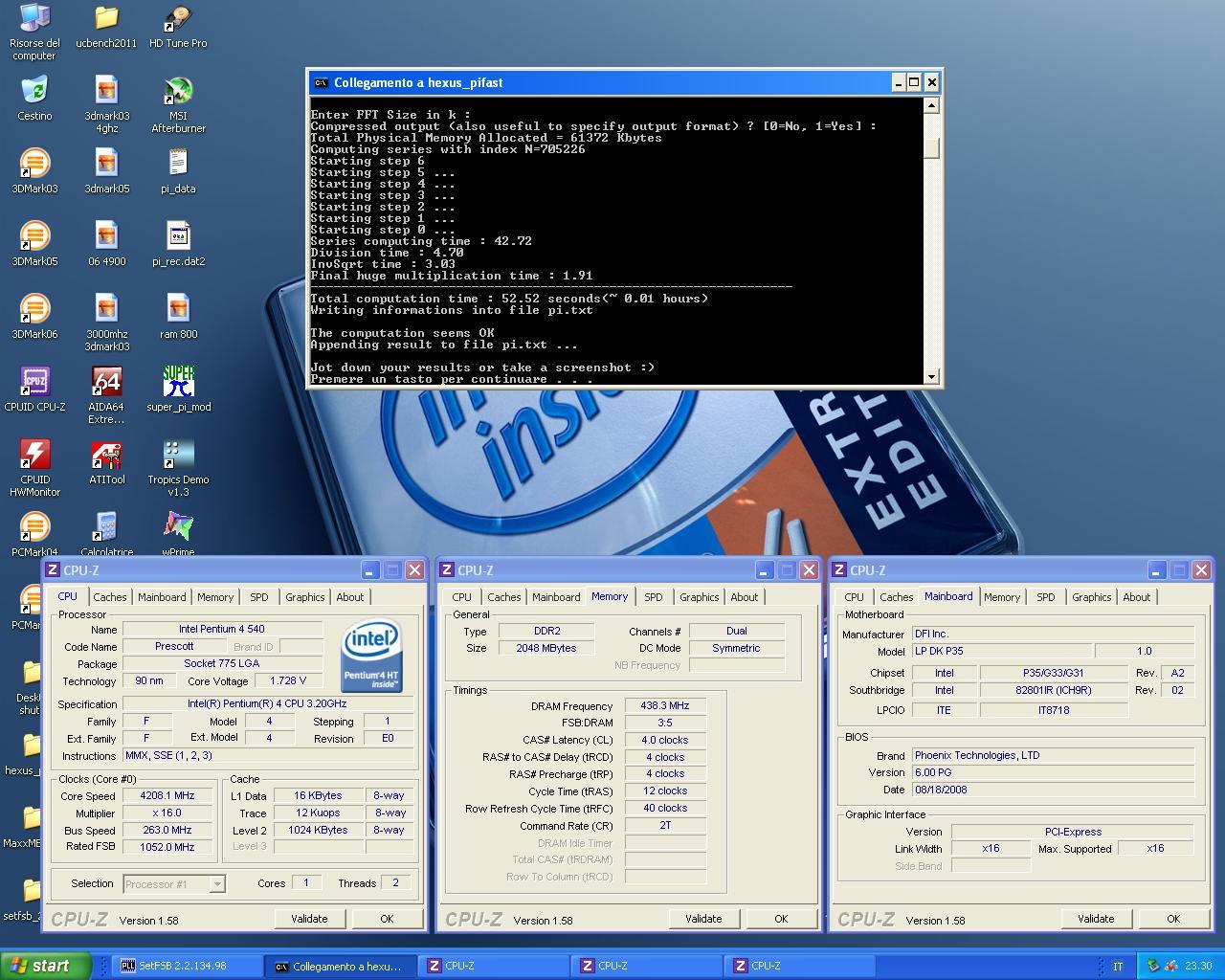Launch Tropics Demo v1.3 shortcut
The image size is (1225, 980).
[x=178, y=468]
